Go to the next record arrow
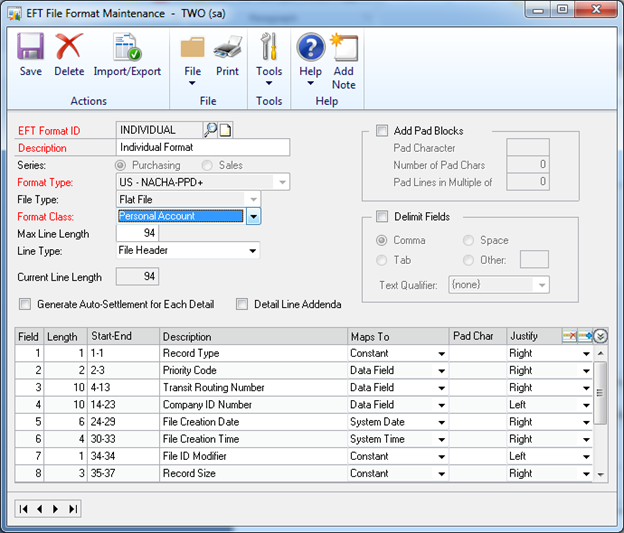Viewport: 624px width, 533px height. pos(56,509)
